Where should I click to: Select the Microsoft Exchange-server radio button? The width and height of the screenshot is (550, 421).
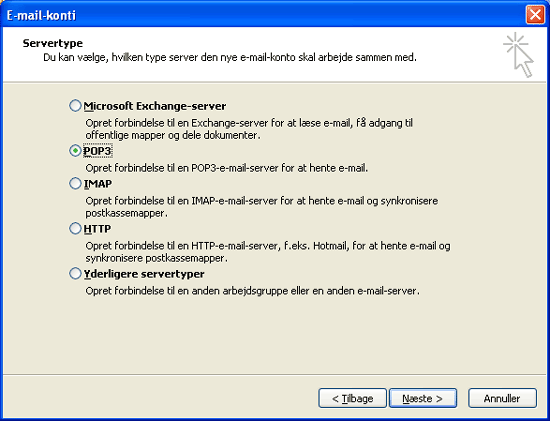point(75,106)
